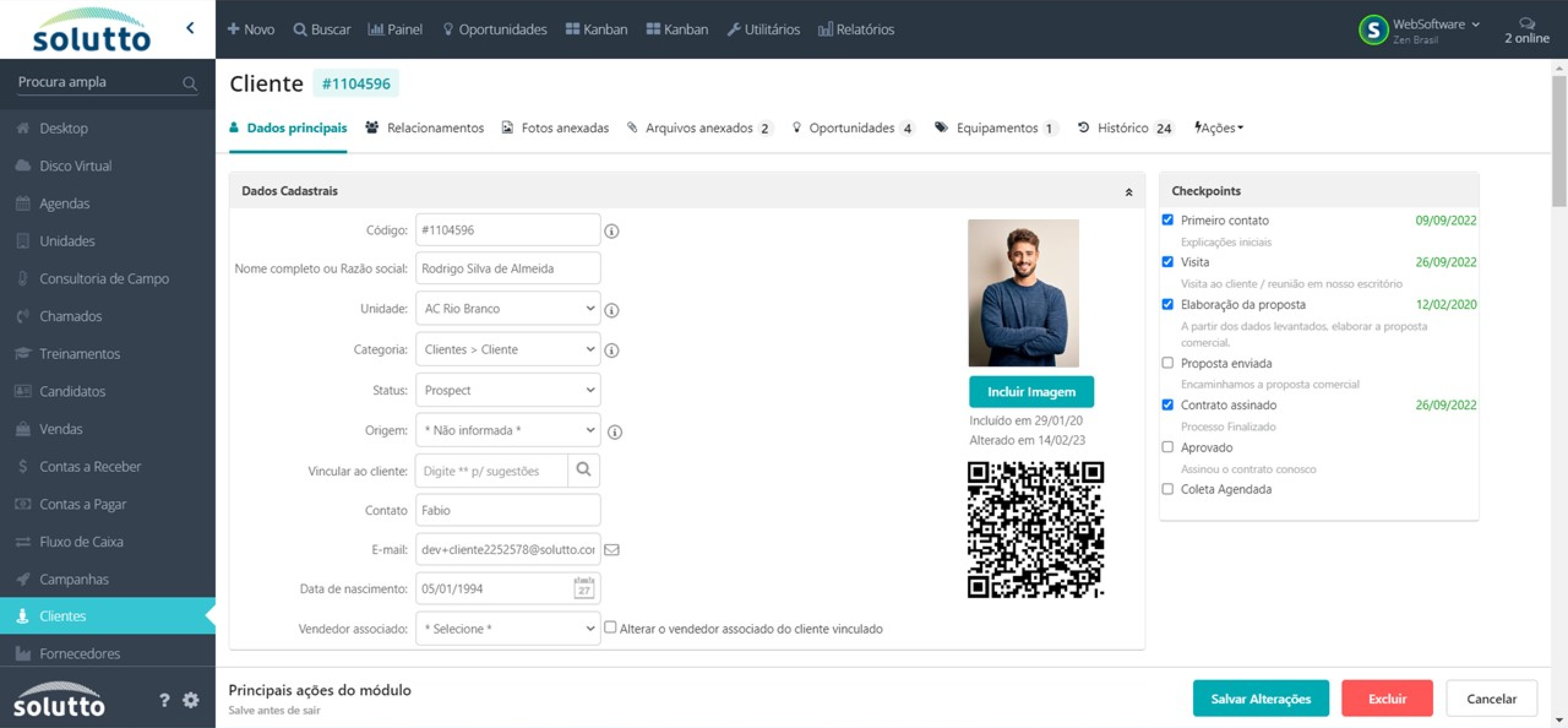Open the help question mark icon
The width and height of the screenshot is (1568, 728).
coord(164,700)
